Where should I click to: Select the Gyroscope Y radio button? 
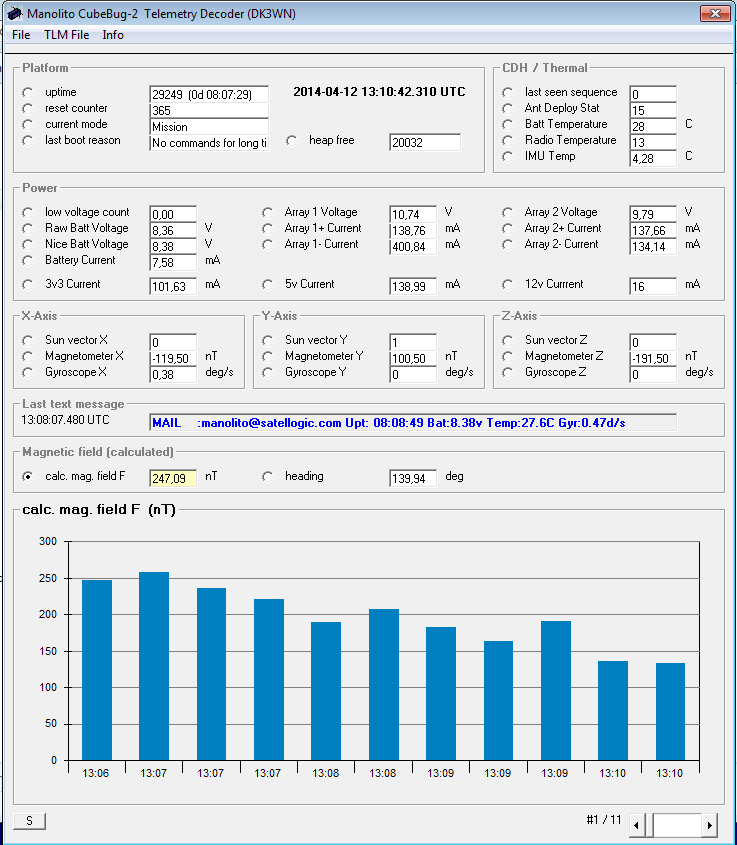(x=268, y=373)
